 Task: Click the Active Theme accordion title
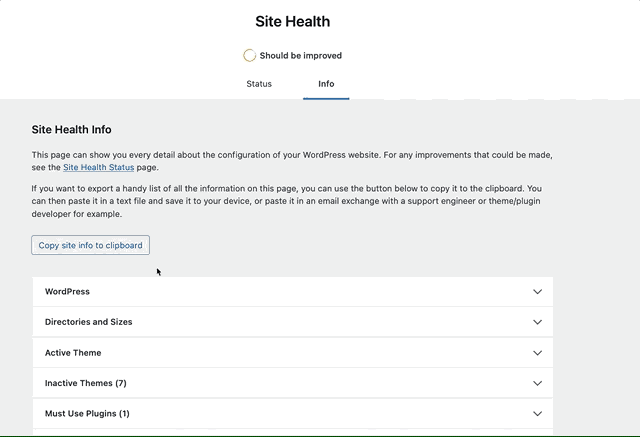click(73, 353)
